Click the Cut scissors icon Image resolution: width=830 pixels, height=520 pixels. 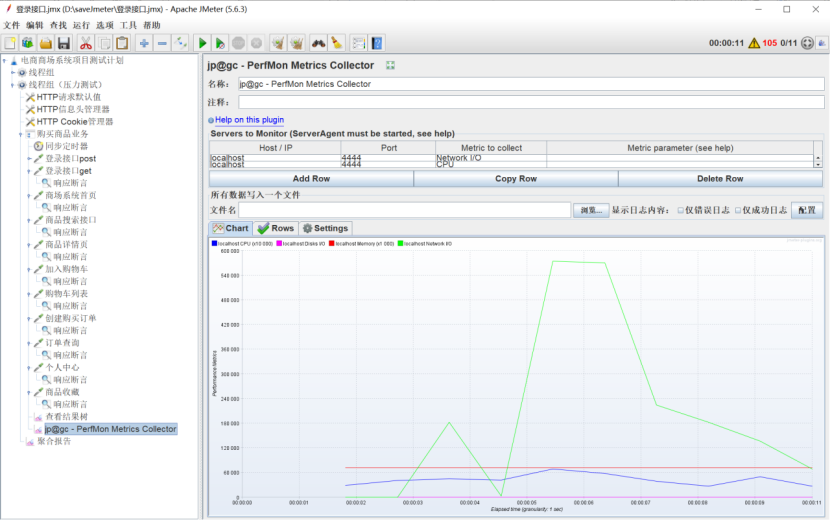tap(86, 43)
